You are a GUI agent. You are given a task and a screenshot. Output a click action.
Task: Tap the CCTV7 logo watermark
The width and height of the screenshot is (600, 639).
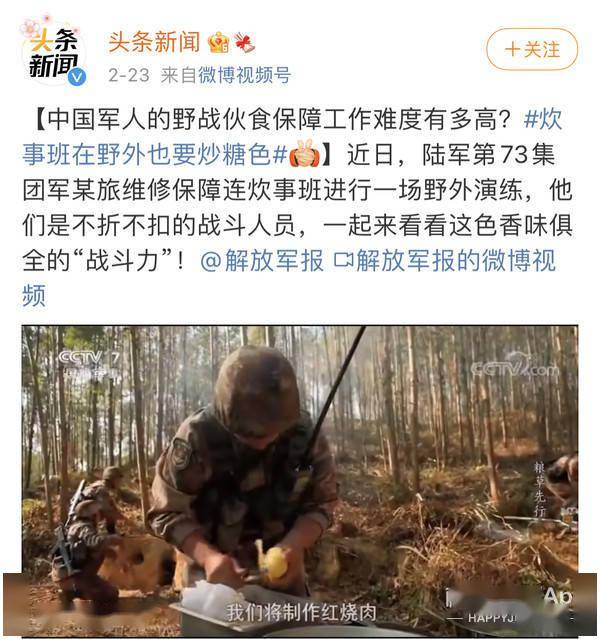[89, 366]
